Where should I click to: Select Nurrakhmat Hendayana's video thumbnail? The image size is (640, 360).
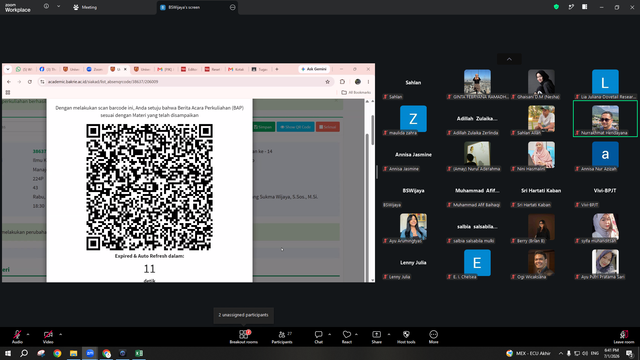click(605, 119)
